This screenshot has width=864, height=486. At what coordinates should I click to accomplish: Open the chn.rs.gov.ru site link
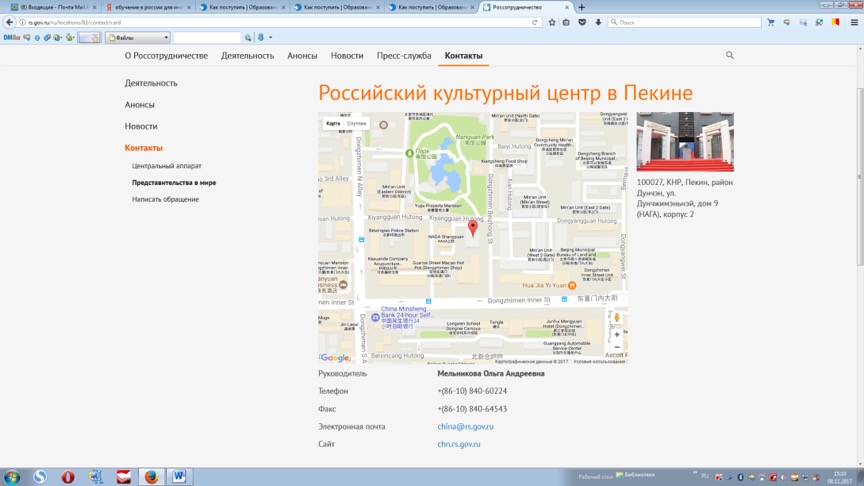458,444
